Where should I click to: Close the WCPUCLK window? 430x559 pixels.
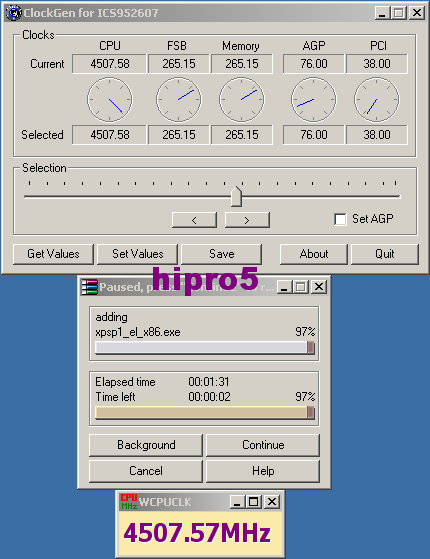click(272, 502)
